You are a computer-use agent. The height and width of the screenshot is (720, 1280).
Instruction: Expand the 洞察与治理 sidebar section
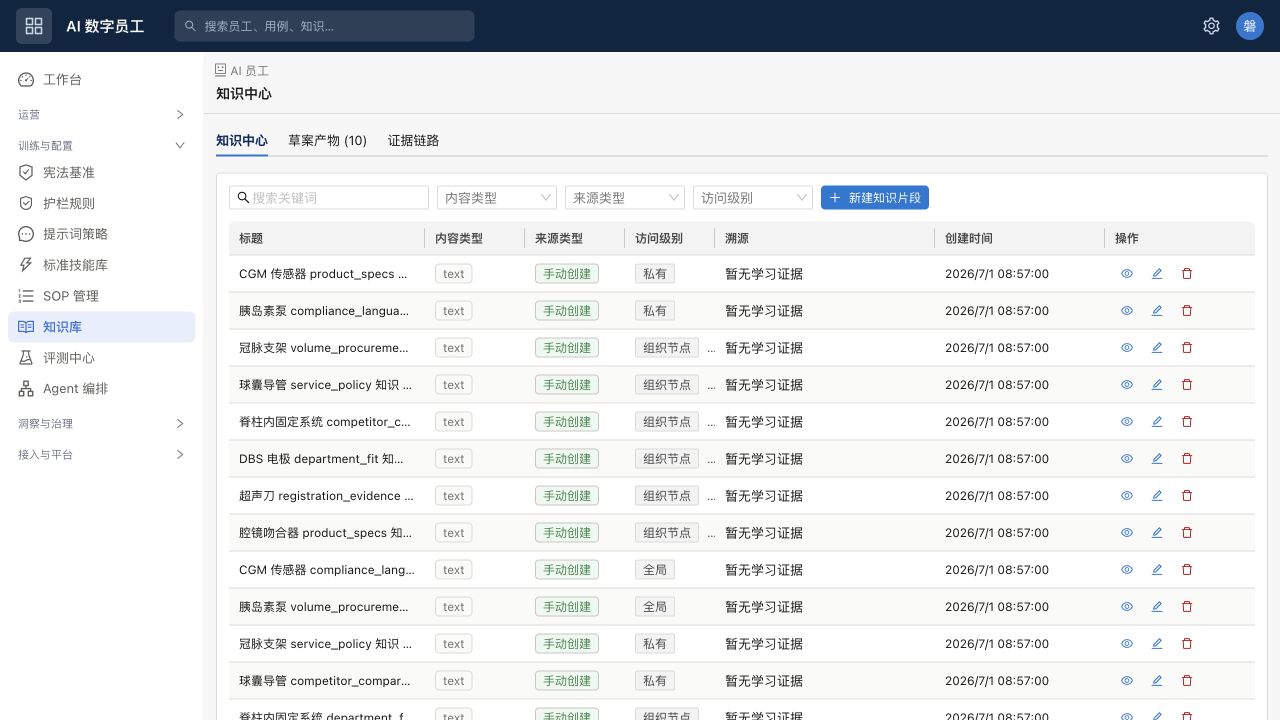pos(101,423)
